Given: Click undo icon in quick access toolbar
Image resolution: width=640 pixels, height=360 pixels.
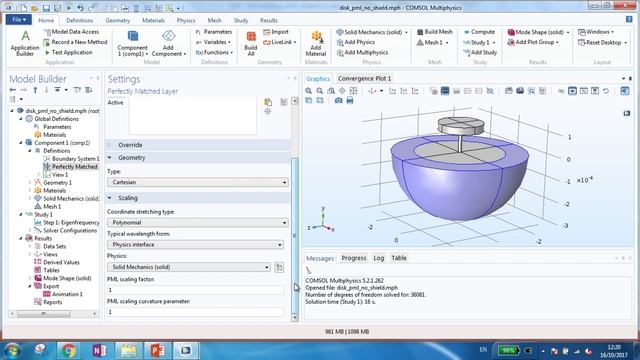Looking at the screenshot, I should 80,8.
